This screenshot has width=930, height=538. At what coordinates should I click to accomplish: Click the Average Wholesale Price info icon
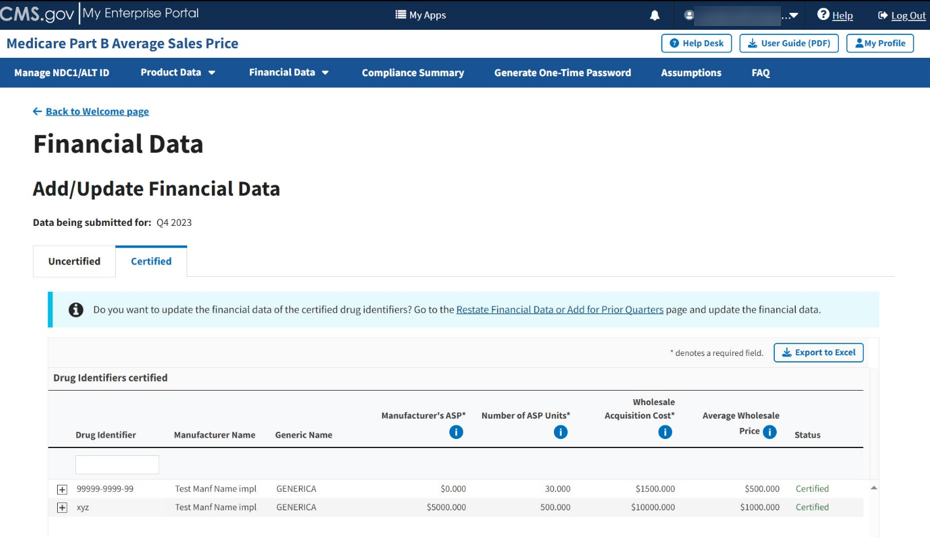[x=769, y=432]
